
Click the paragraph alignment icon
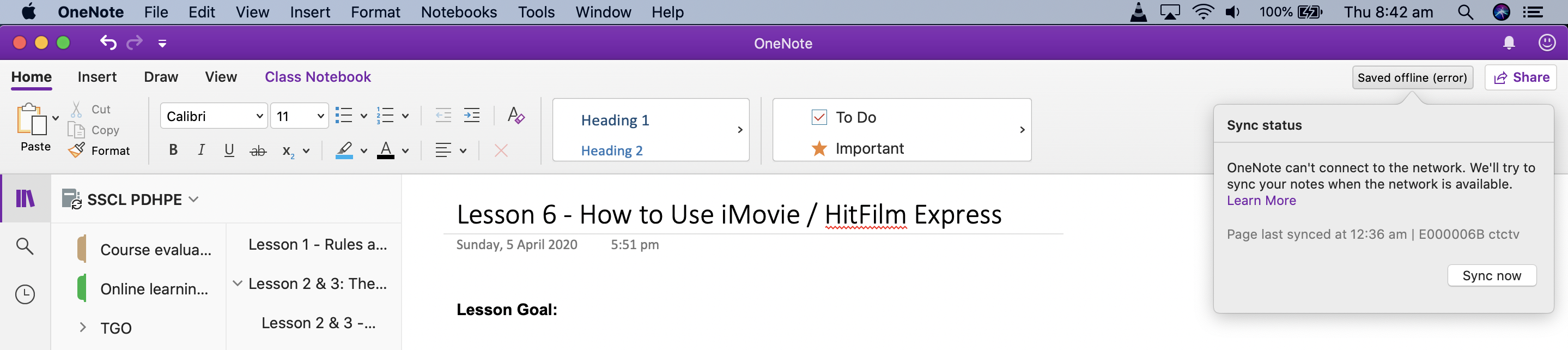click(x=443, y=150)
